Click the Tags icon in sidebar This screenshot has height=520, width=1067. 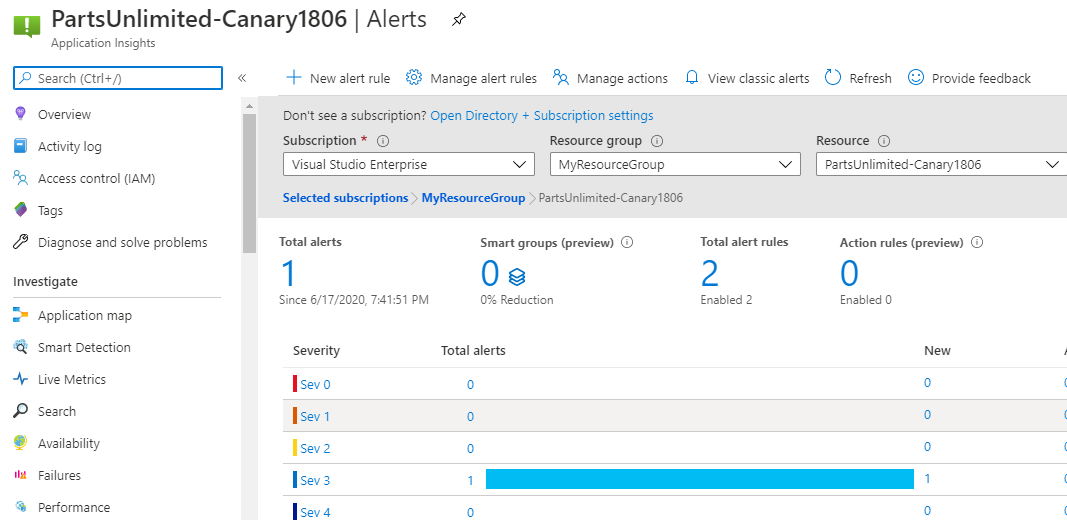coord(20,210)
